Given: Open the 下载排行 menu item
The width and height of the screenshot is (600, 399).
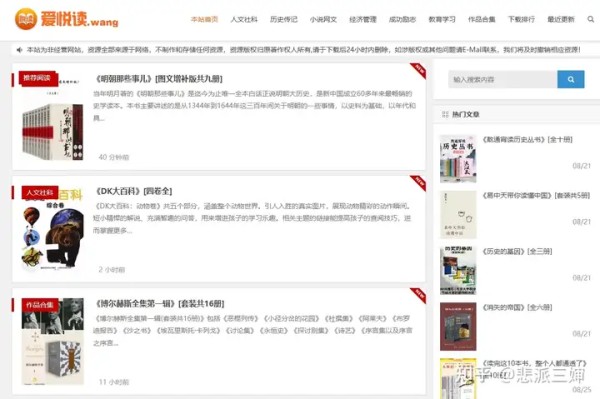Looking at the screenshot, I should [x=521, y=19].
